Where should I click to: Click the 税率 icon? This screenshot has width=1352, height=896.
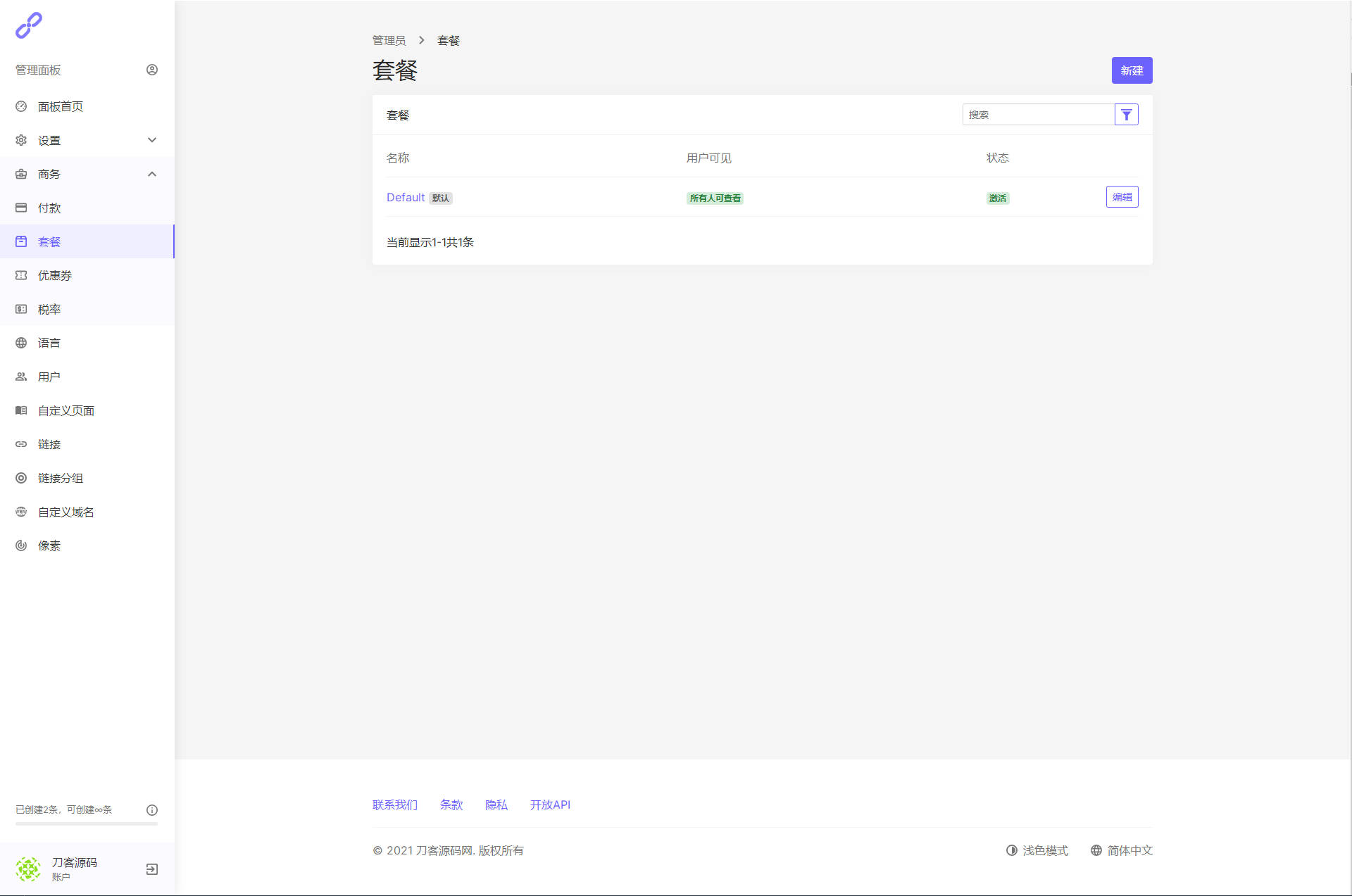pyautogui.click(x=21, y=309)
